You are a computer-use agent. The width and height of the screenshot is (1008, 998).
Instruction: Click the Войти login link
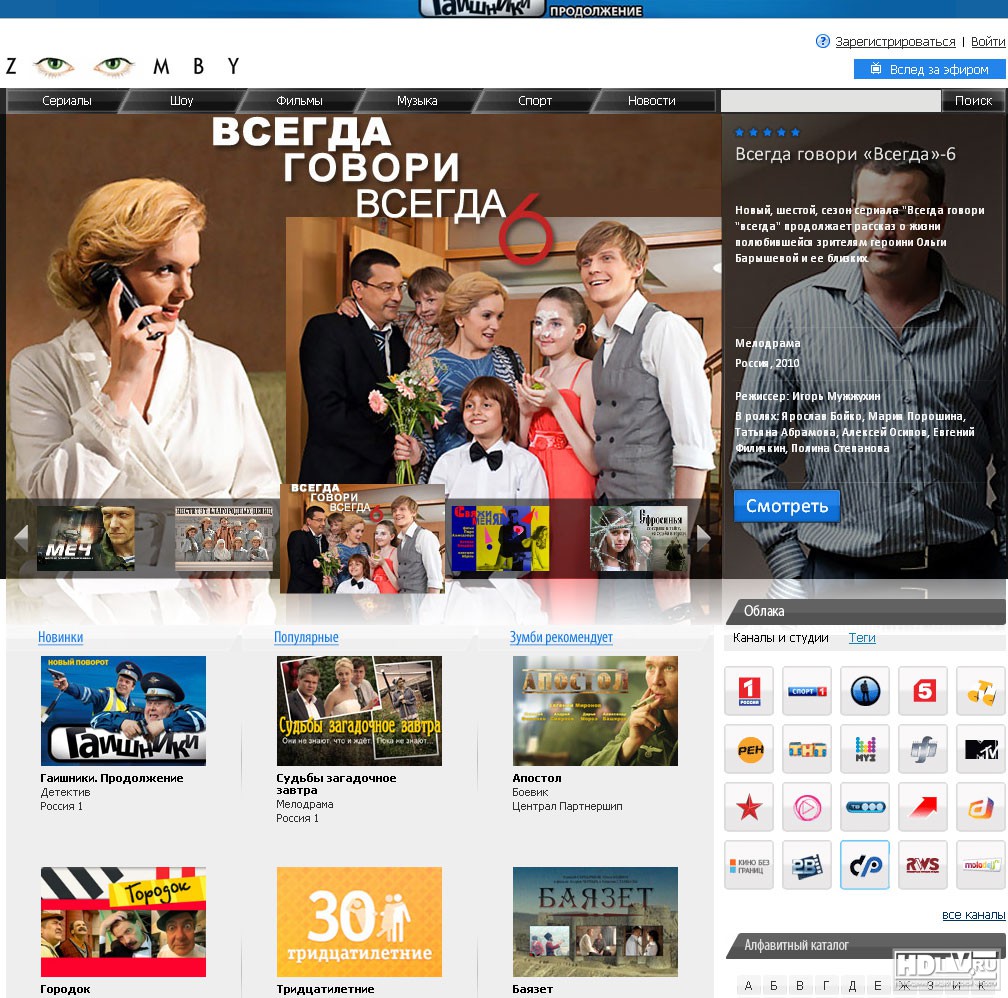pos(988,42)
